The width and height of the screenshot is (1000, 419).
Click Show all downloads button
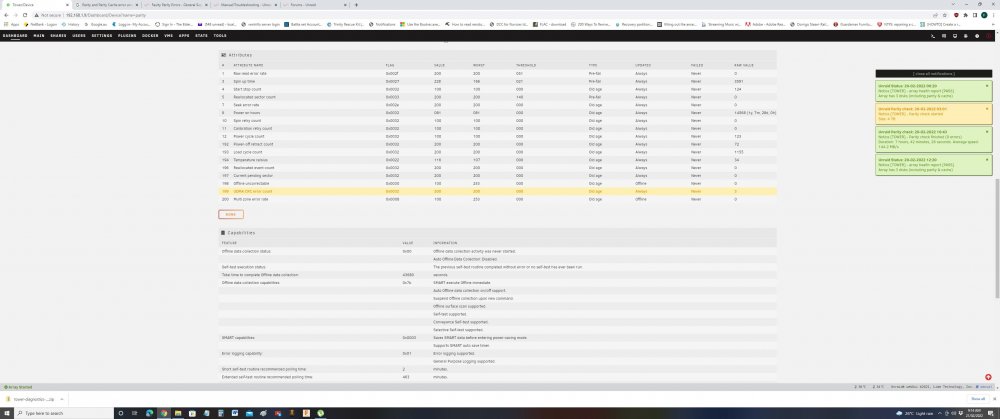[x=978, y=399]
